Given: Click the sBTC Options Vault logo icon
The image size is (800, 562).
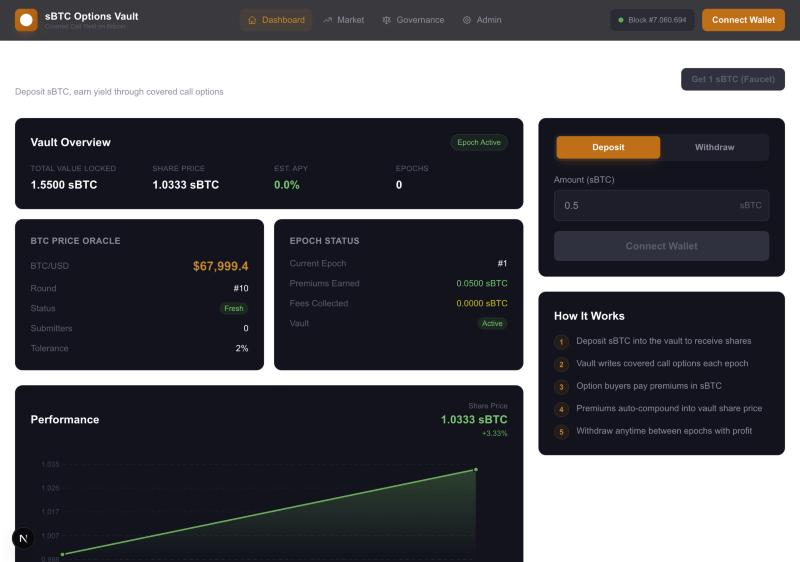Looking at the screenshot, I should click(x=26, y=20).
